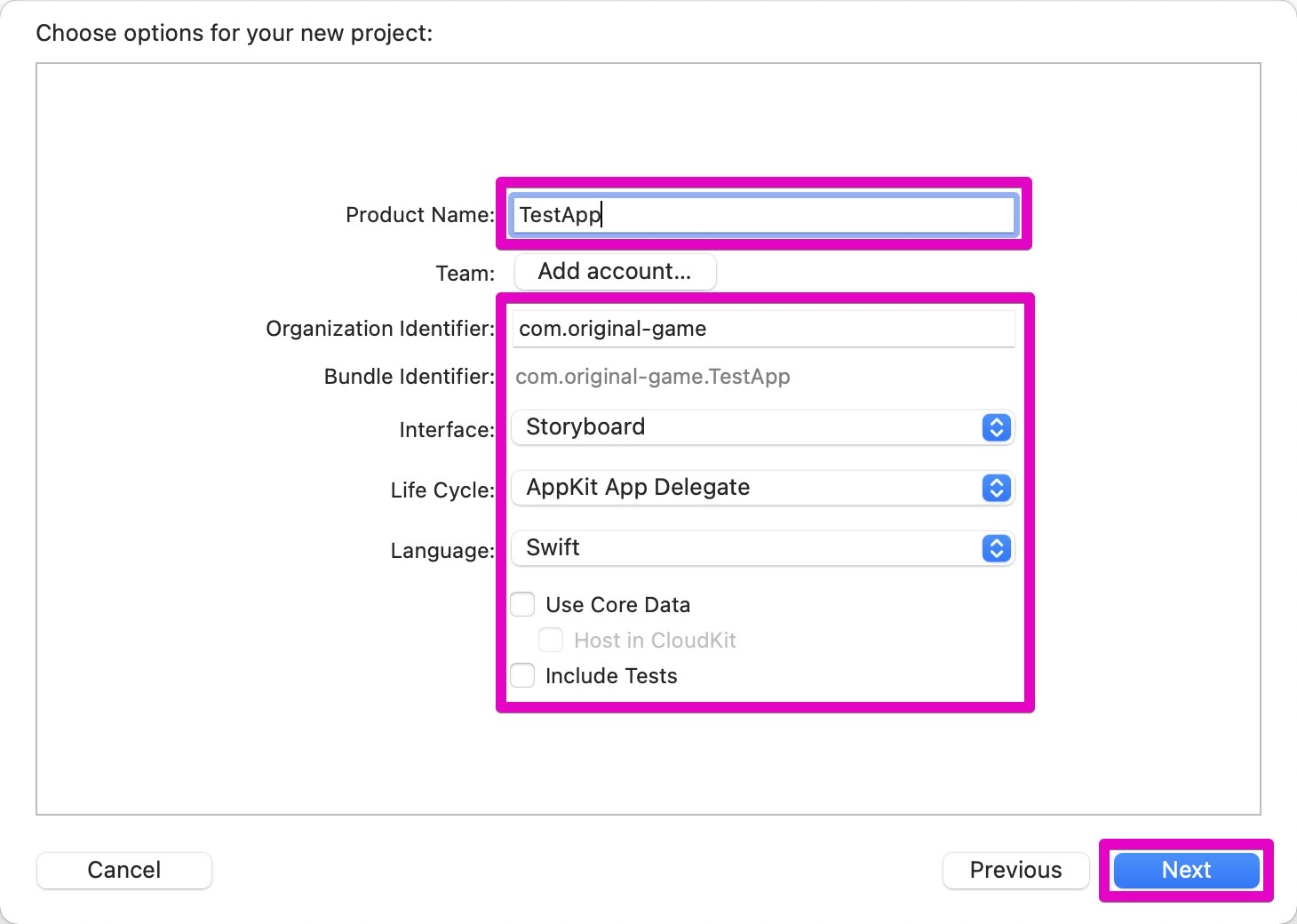Click the "Use Core Data" label text

click(x=617, y=605)
